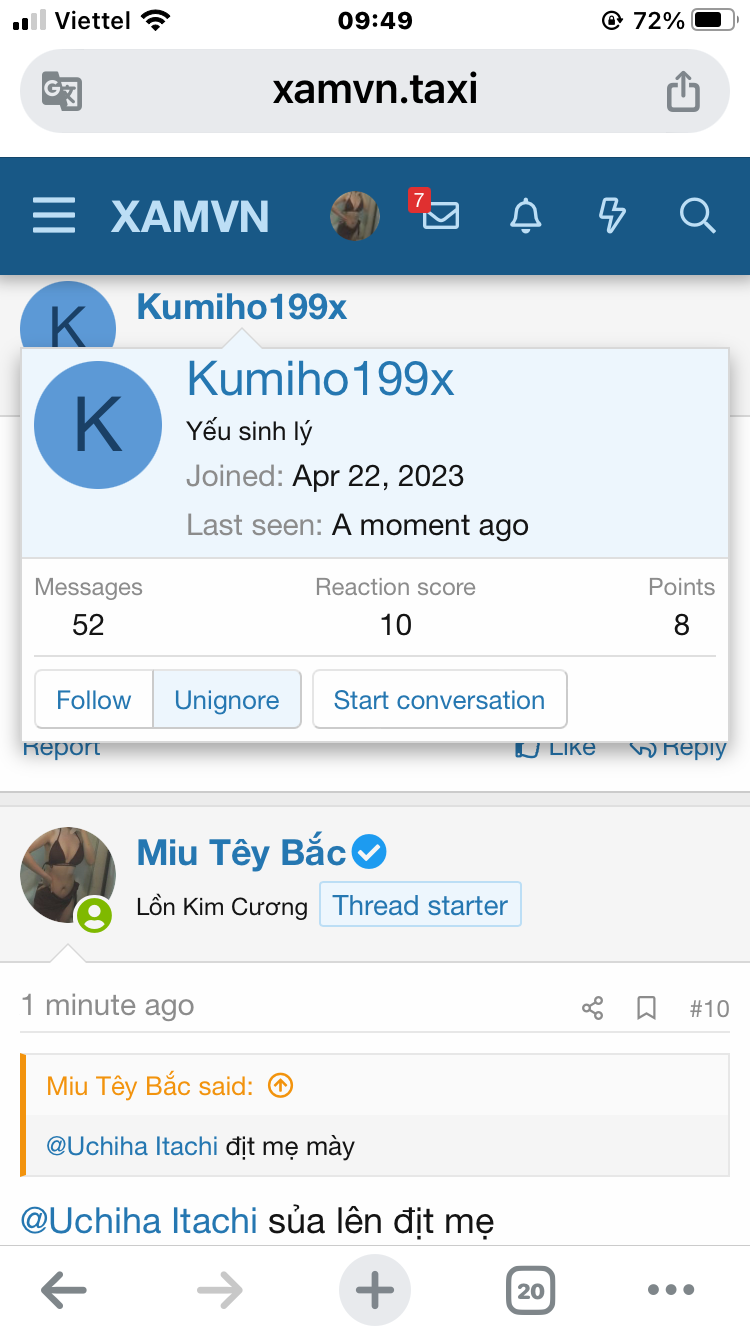
Task: Open the forum search magnifier icon
Action: coord(697,216)
